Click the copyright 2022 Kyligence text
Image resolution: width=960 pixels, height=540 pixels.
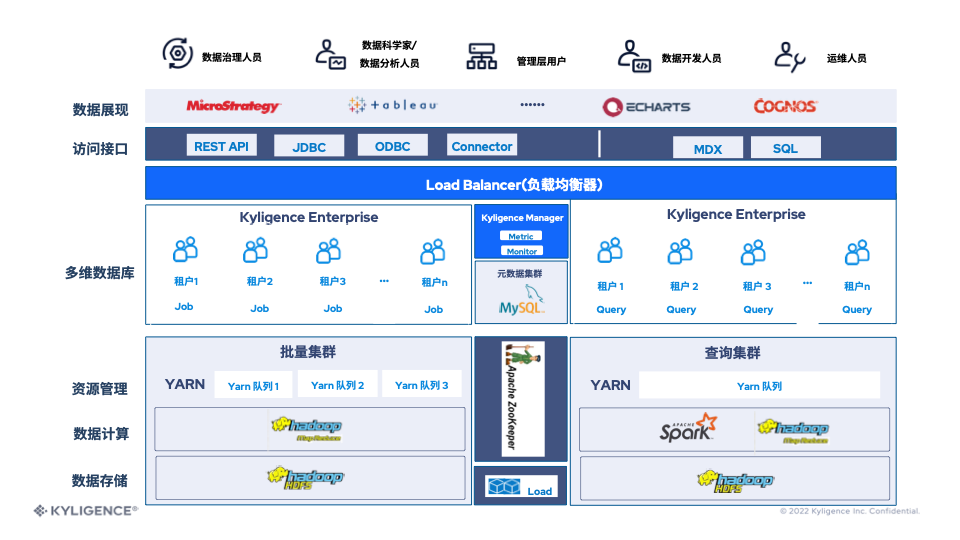tap(850, 511)
